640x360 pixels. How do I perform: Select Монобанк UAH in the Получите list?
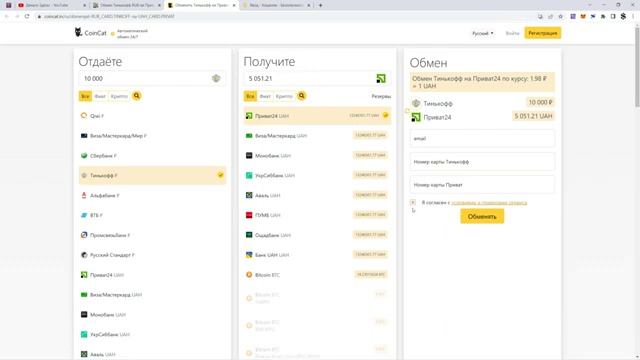click(317, 156)
